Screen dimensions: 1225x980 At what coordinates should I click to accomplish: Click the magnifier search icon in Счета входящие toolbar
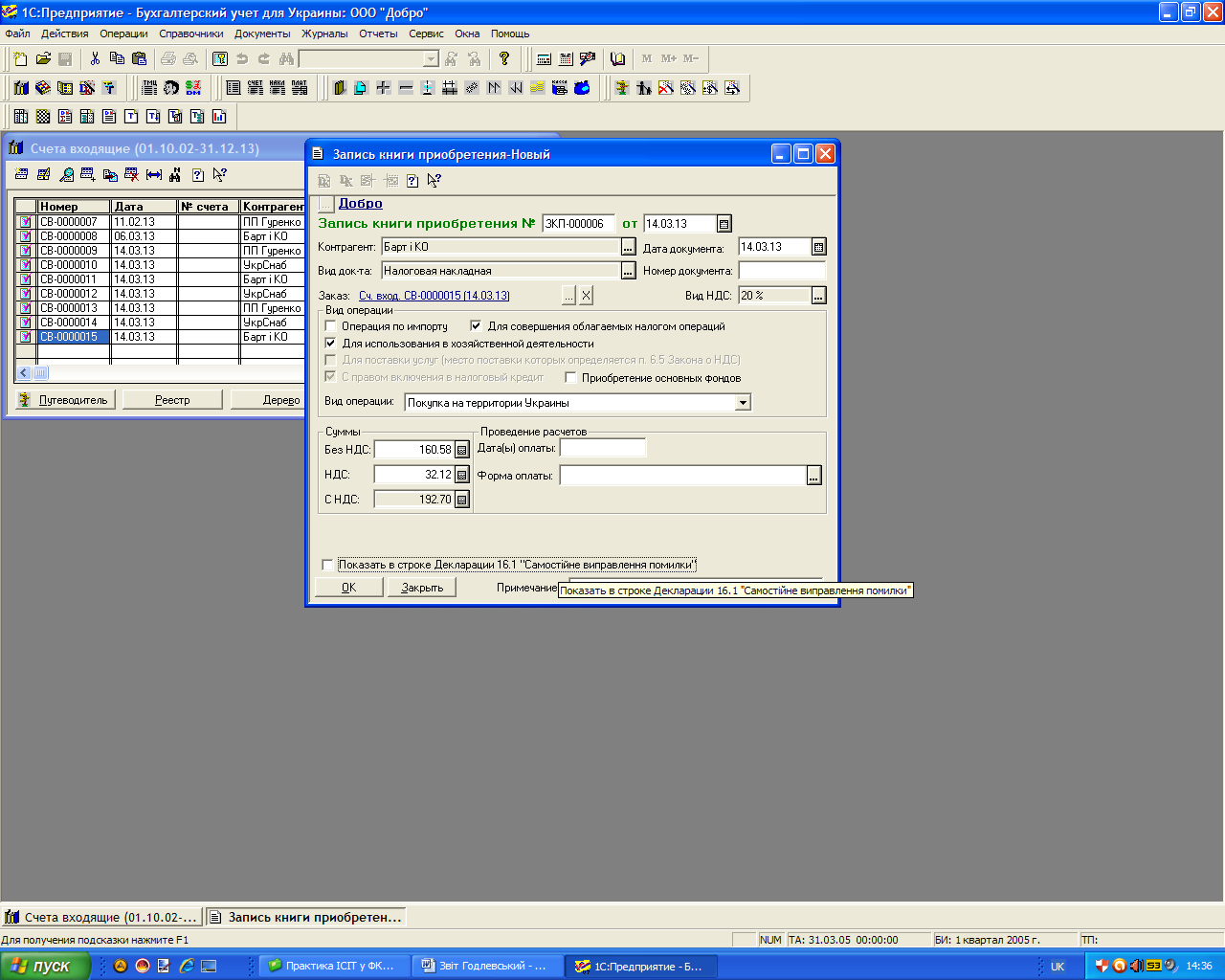tap(66, 174)
